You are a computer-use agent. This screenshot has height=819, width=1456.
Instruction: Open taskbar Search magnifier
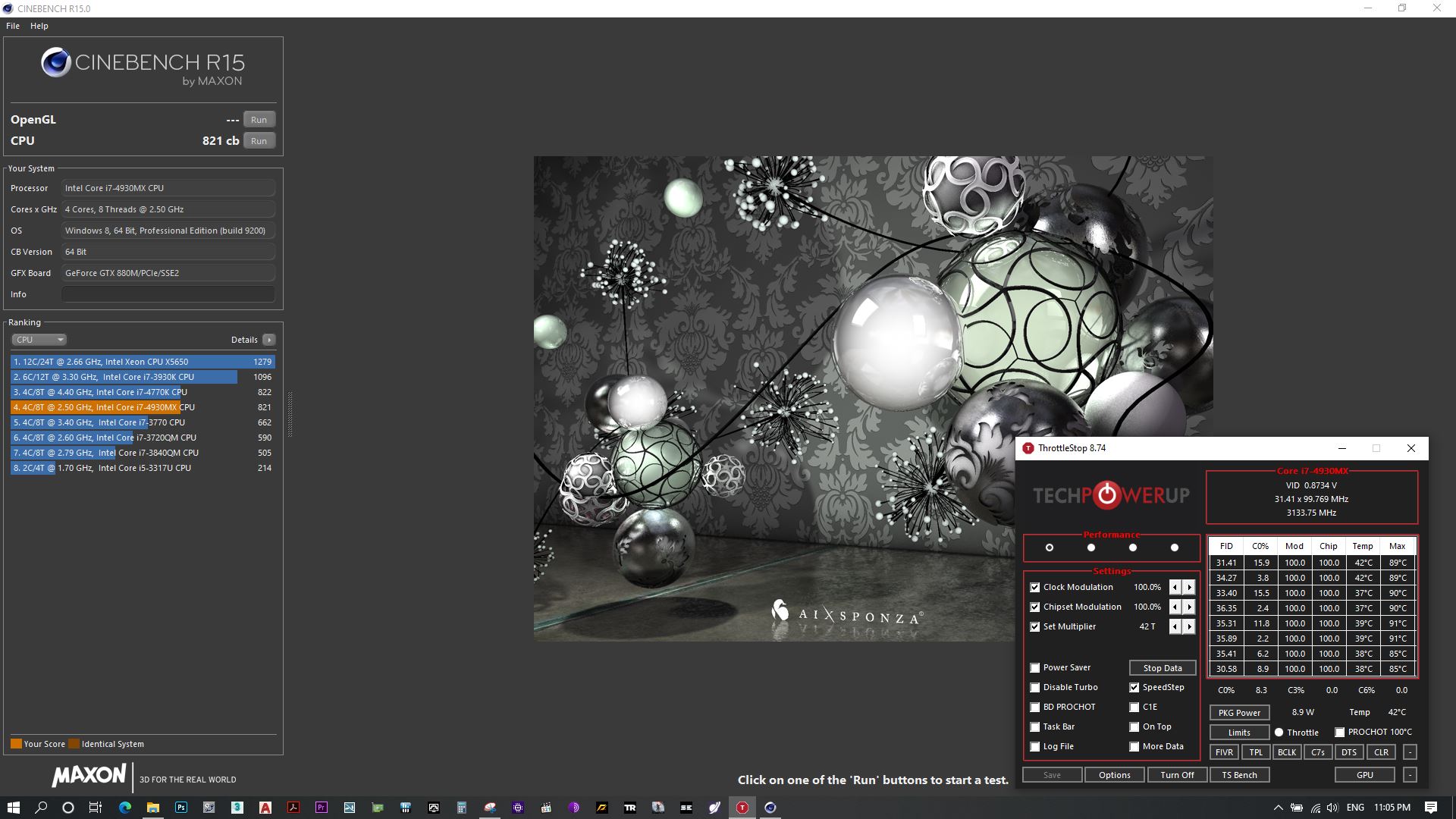(41, 808)
